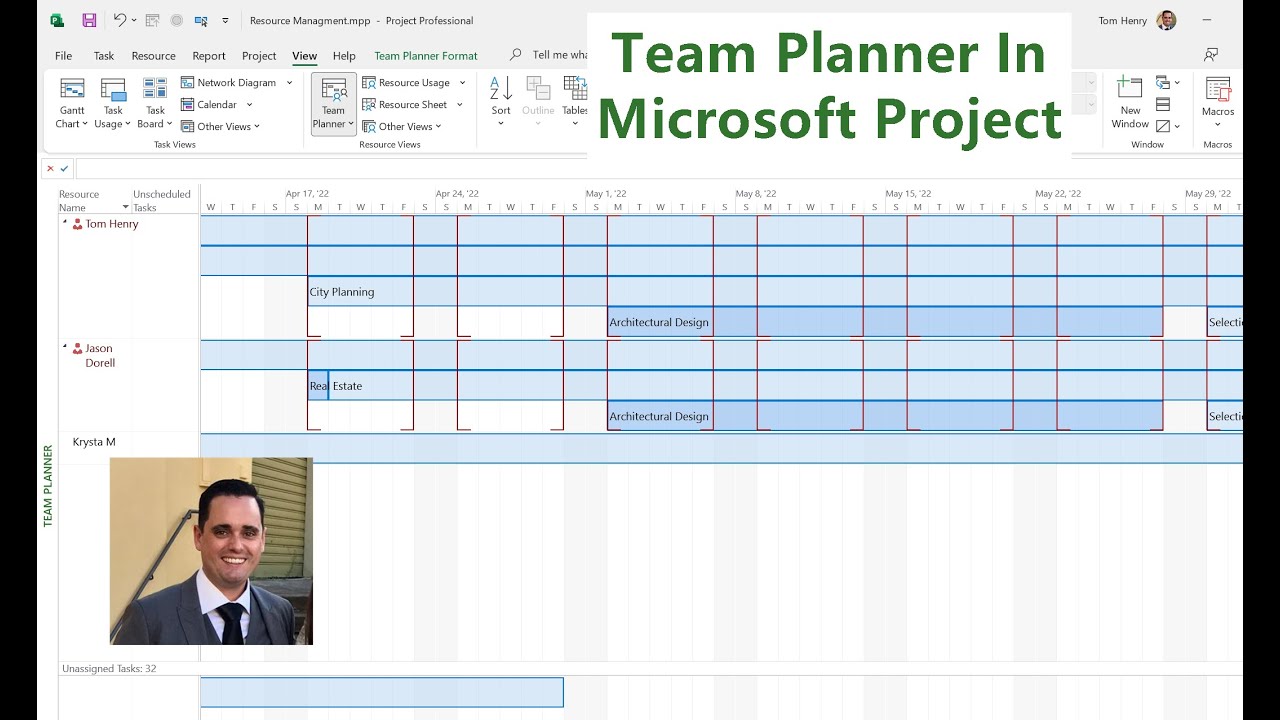Screen dimensions: 1280x720
Task: Click the May 15, '22 timescale header
Action: click(x=908, y=194)
